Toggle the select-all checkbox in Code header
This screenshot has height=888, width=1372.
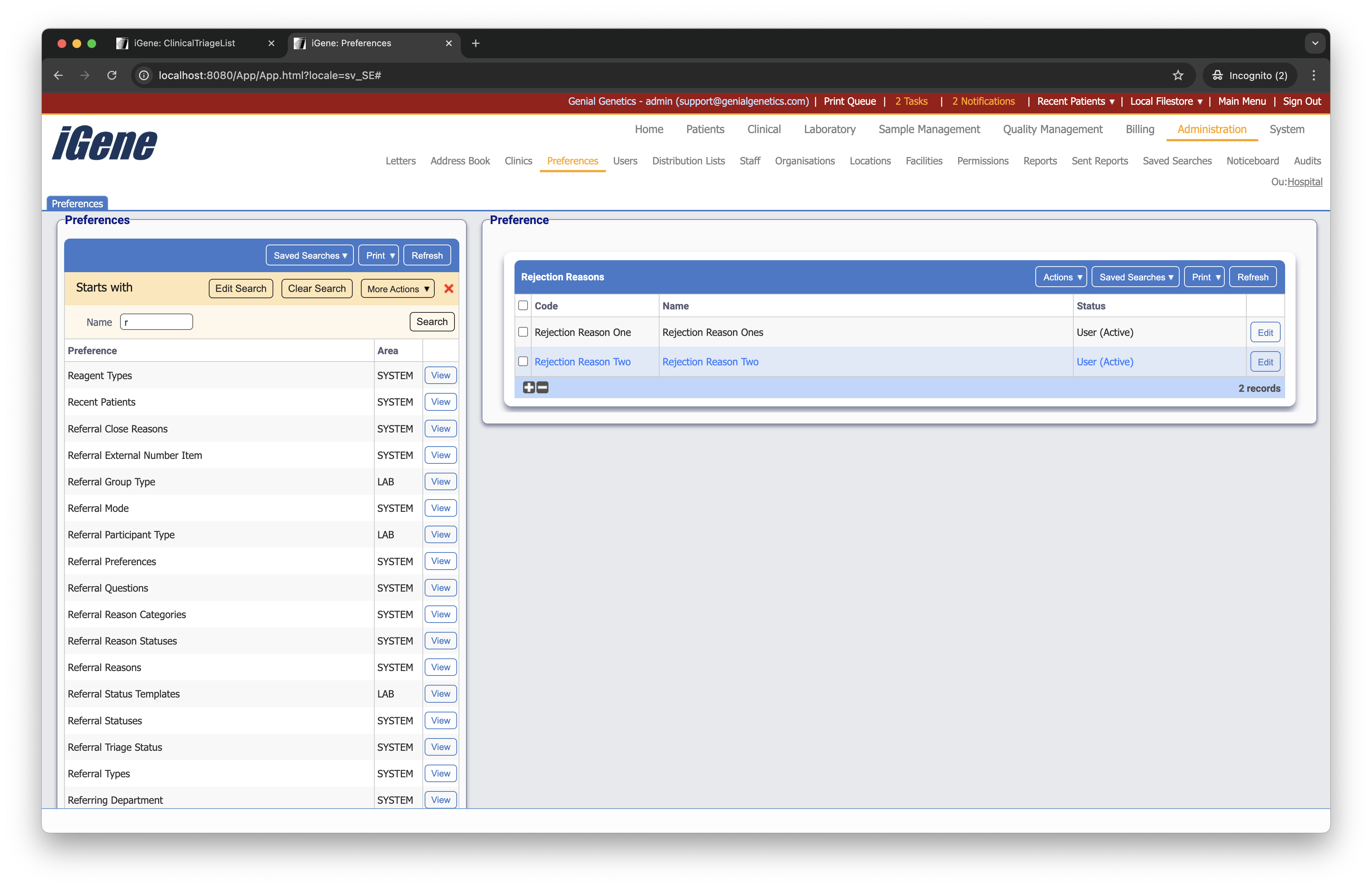[x=523, y=305]
